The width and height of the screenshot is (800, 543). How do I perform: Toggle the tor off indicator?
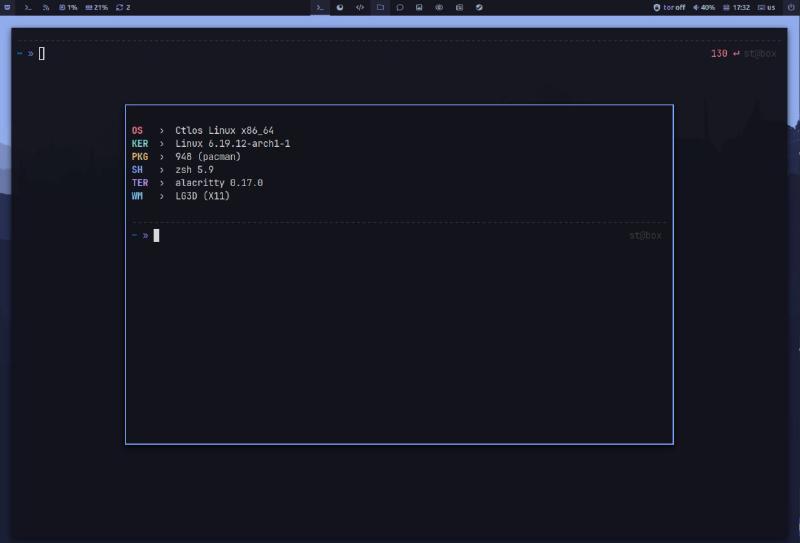[669, 7]
